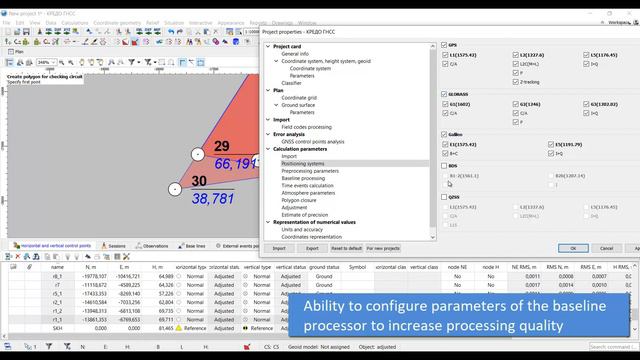Collapse the Project card tree node
640x360 pixels.
click(x=268, y=47)
